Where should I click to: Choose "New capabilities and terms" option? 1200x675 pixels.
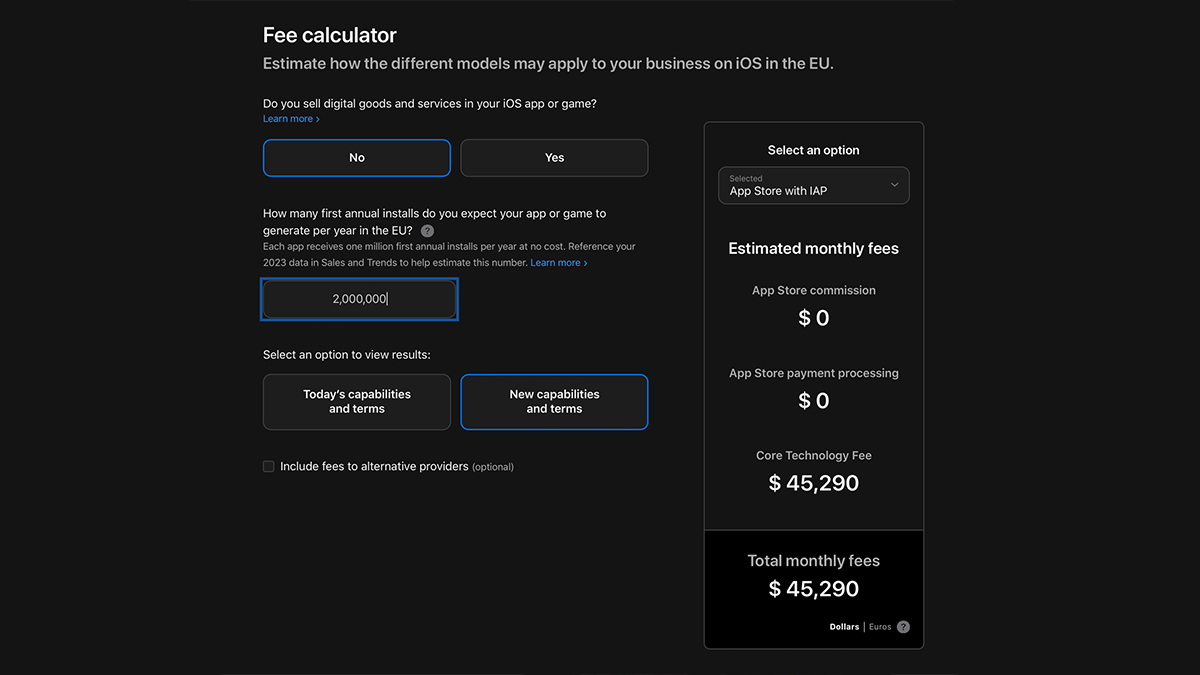pyautogui.click(x=554, y=402)
